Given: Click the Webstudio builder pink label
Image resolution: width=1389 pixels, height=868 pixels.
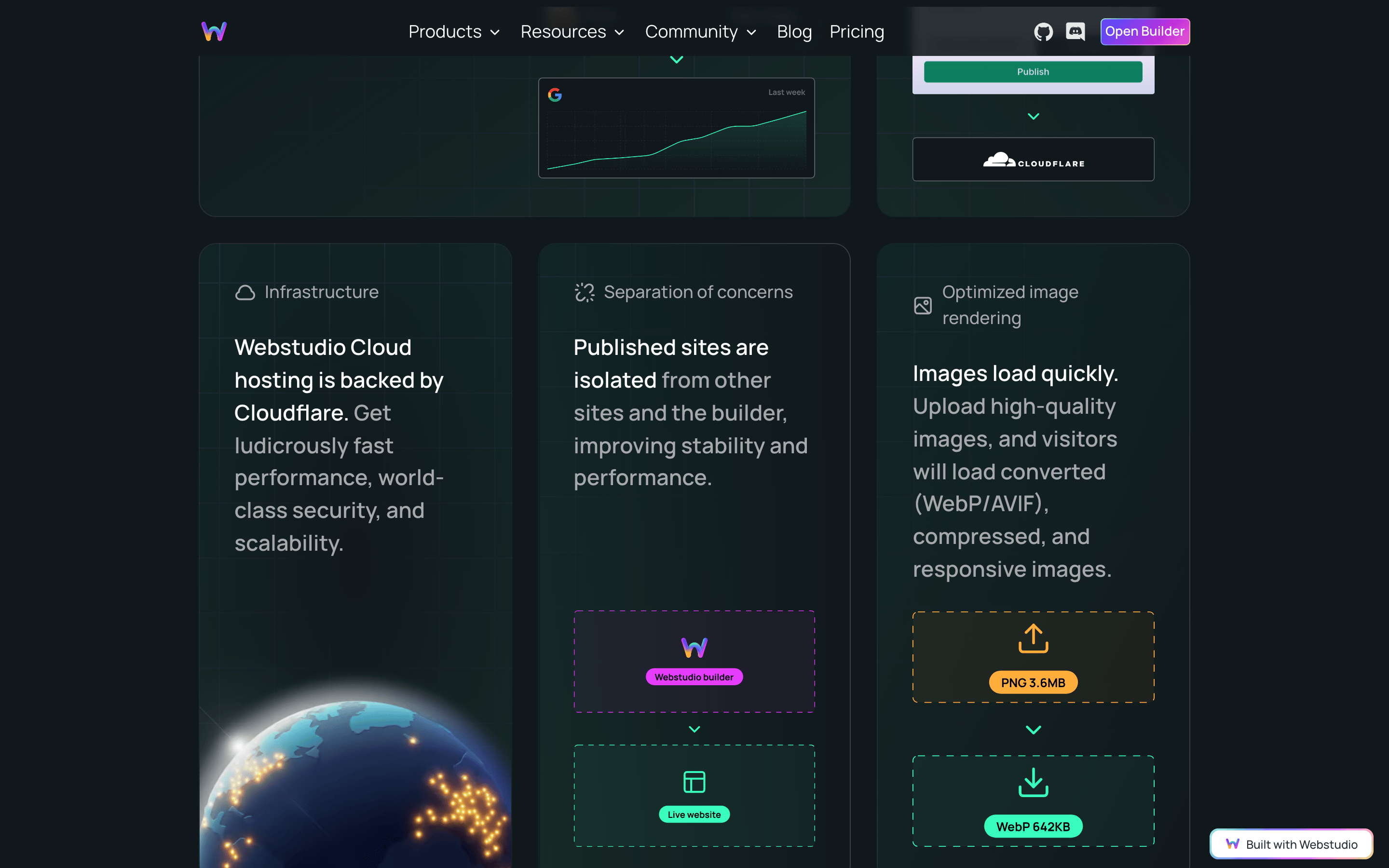Looking at the screenshot, I should (694, 677).
